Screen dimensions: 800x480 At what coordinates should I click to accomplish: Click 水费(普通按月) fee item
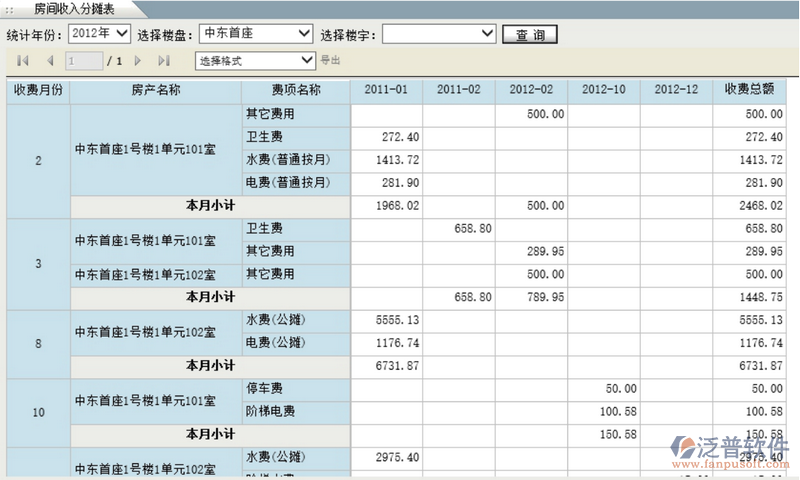288,160
